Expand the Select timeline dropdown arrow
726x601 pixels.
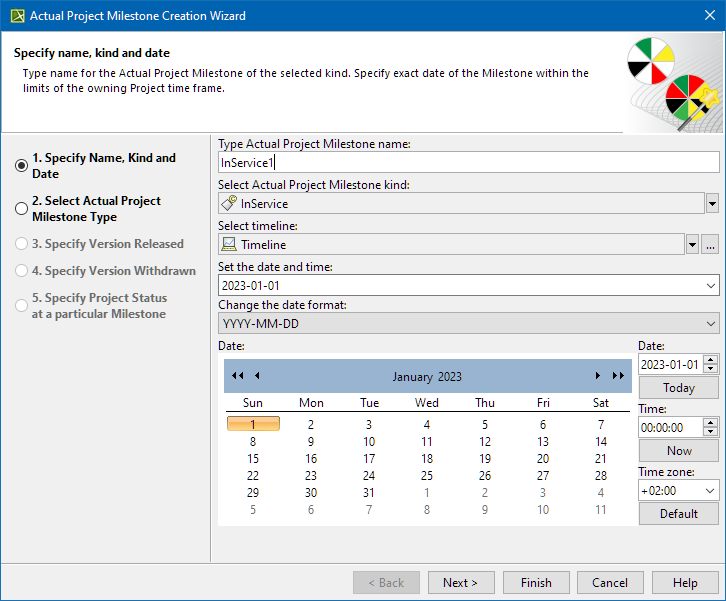coord(692,245)
